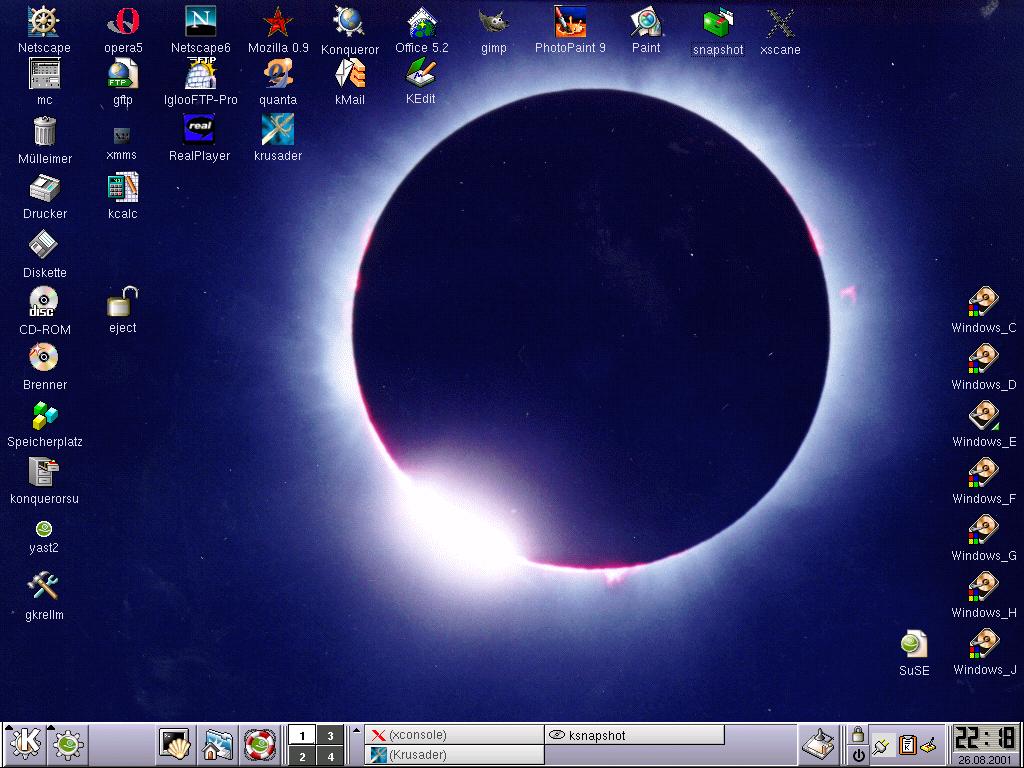Open the KDE K menu button
The width and height of the screenshot is (1024, 768).
point(26,743)
